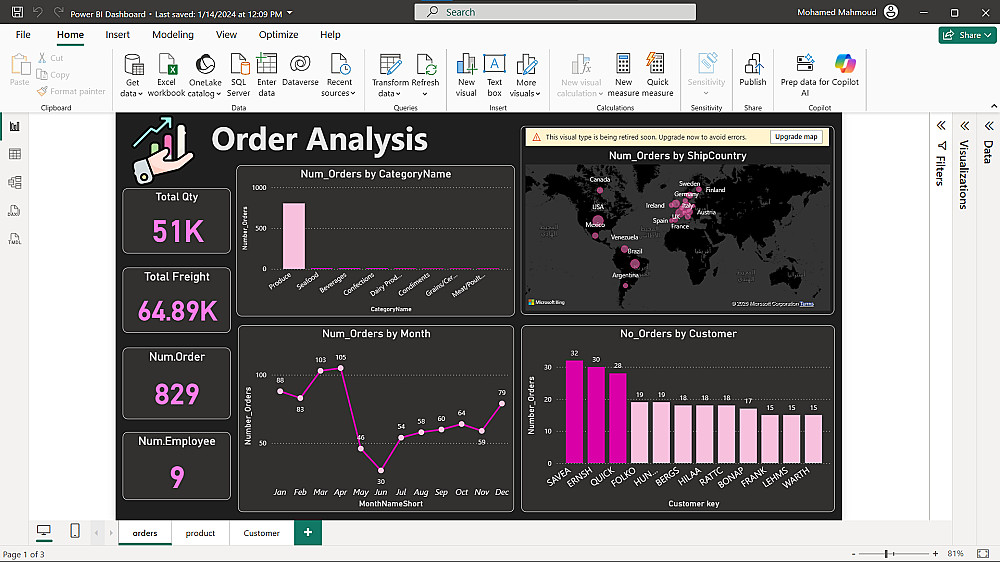The image size is (1000, 562).
Task: Open DAX query view in sidebar
Action: pyautogui.click(x=15, y=211)
